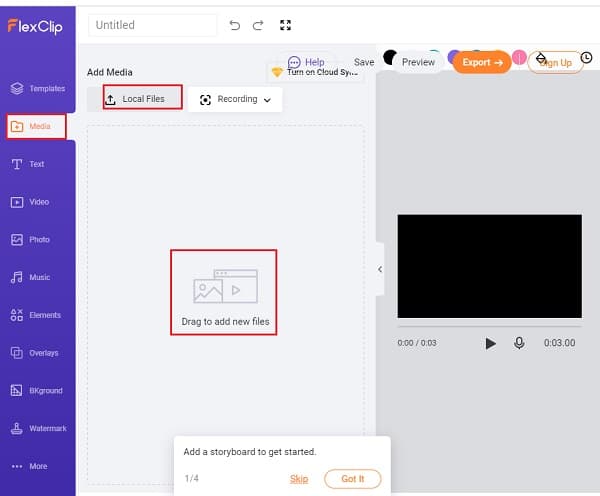Open the Text sidebar section
This screenshot has width=600, height=496.
tap(27, 164)
